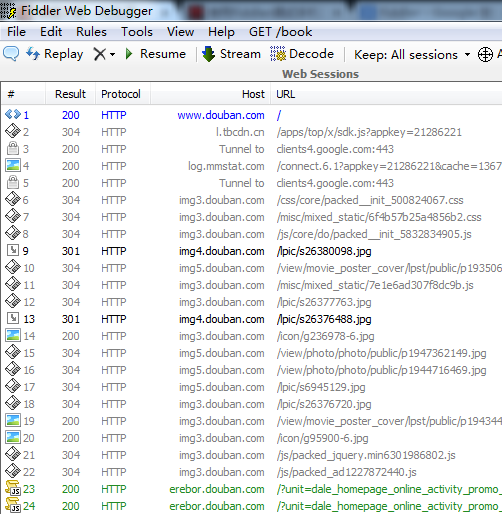Select session 23 JS script icon
The height and width of the screenshot is (514, 502).
[x=13, y=489]
